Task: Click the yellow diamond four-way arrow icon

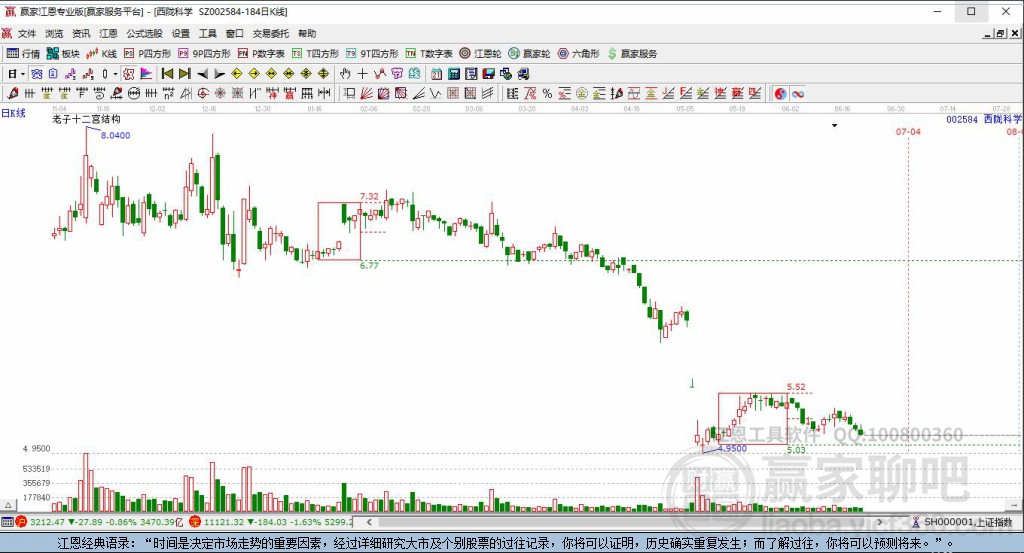Action: pos(323,74)
